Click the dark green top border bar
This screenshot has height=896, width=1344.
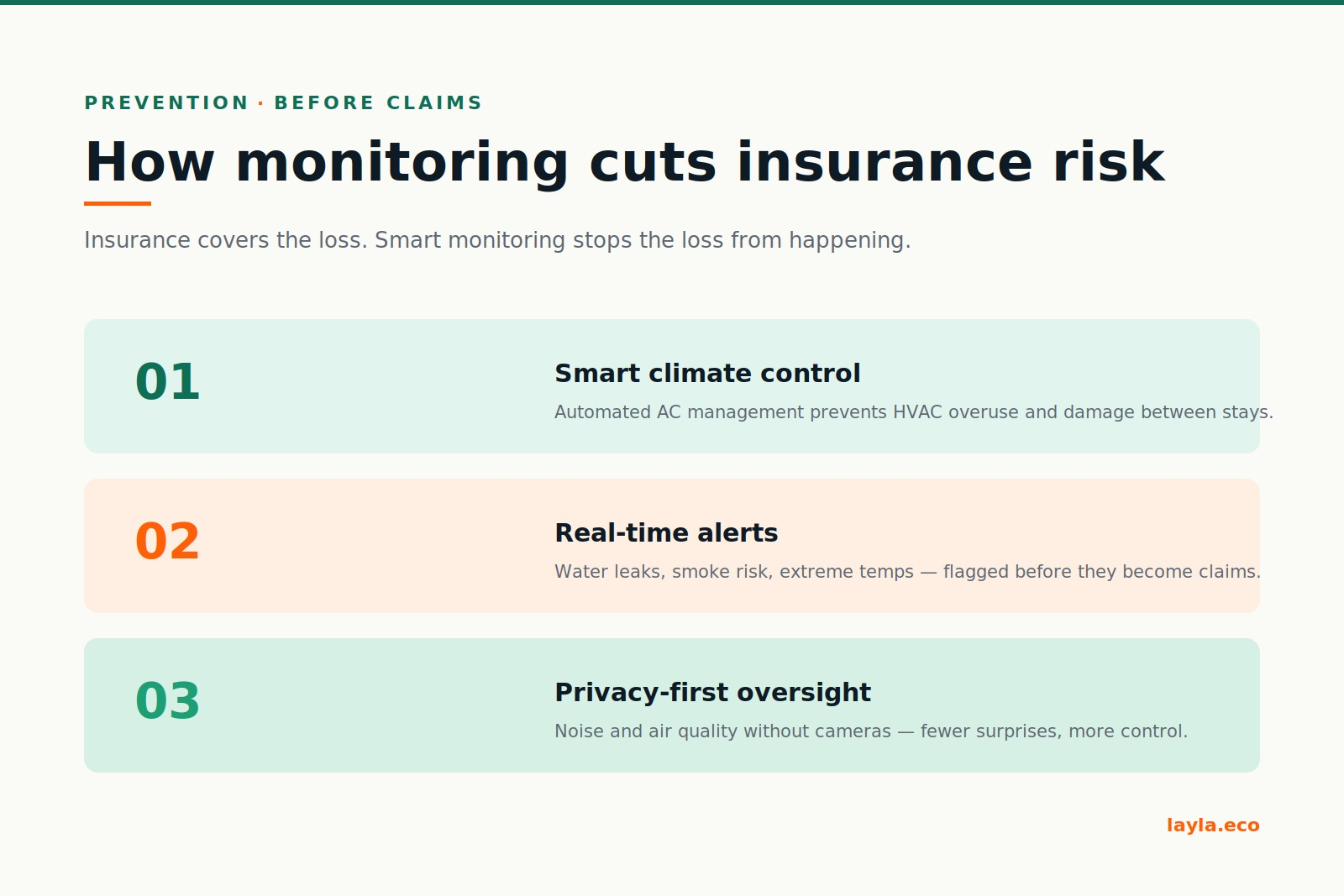672,3
